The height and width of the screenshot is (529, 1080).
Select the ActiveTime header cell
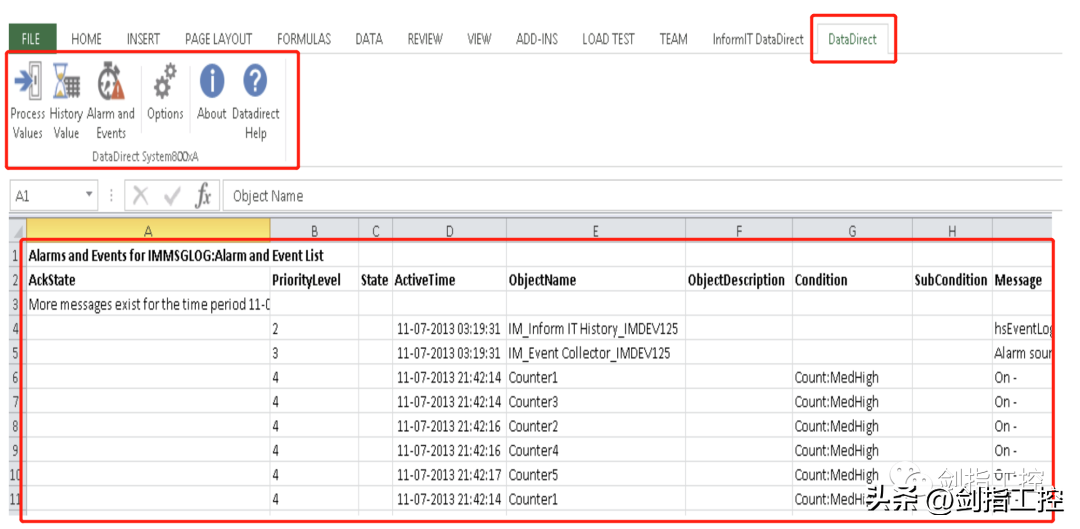point(449,280)
